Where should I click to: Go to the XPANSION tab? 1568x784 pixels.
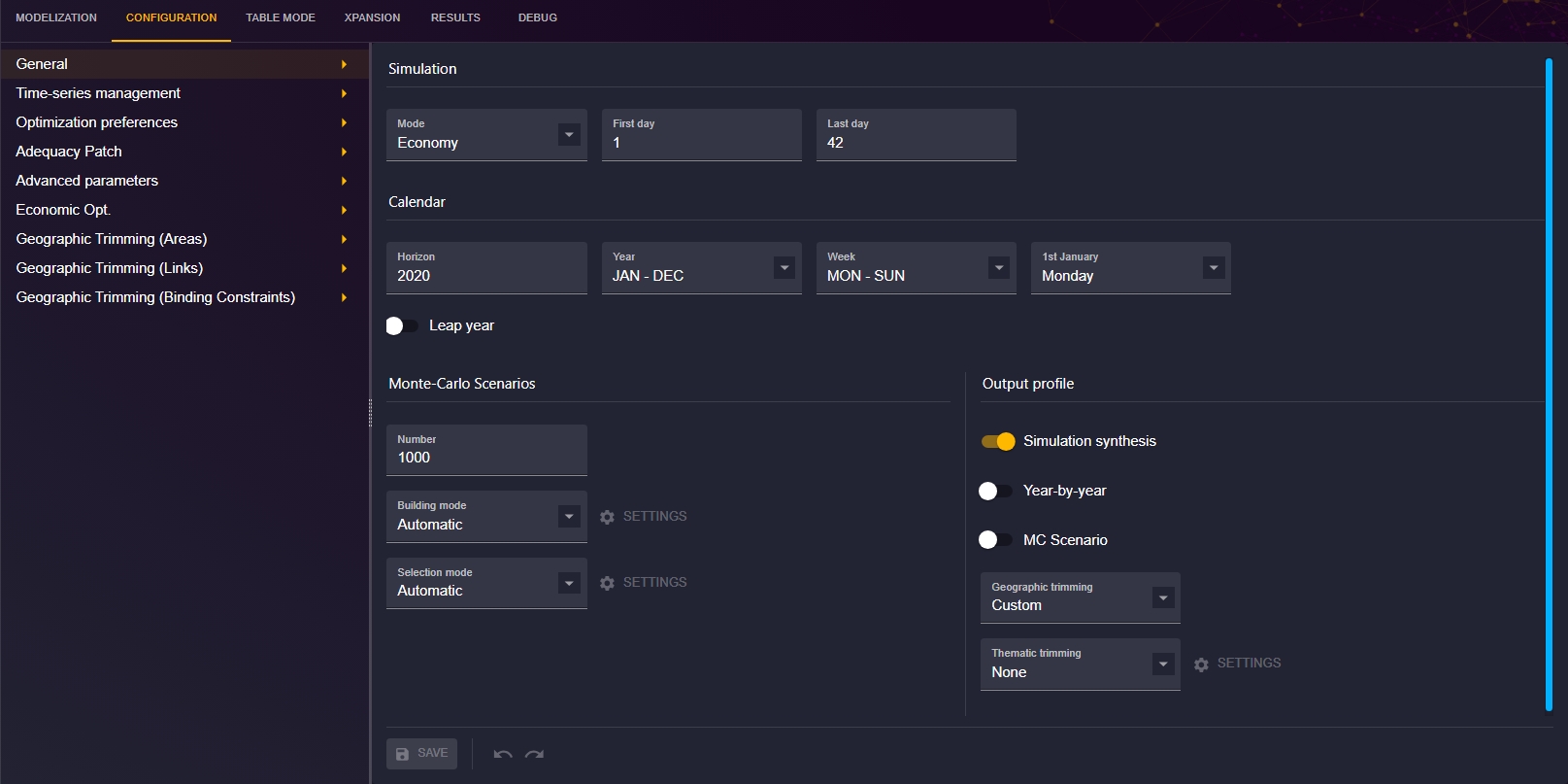pyautogui.click(x=372, y=18)
